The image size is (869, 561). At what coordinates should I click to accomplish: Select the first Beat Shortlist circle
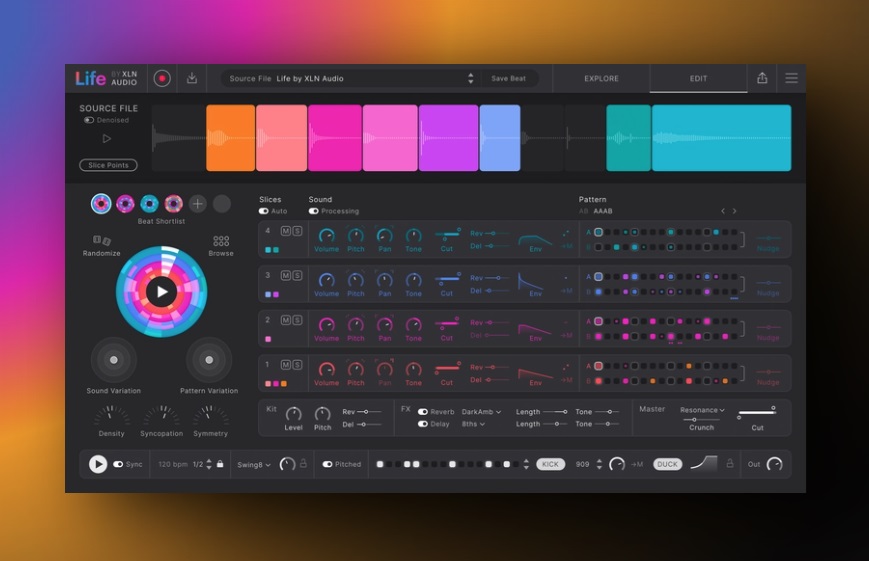(101, 204)
